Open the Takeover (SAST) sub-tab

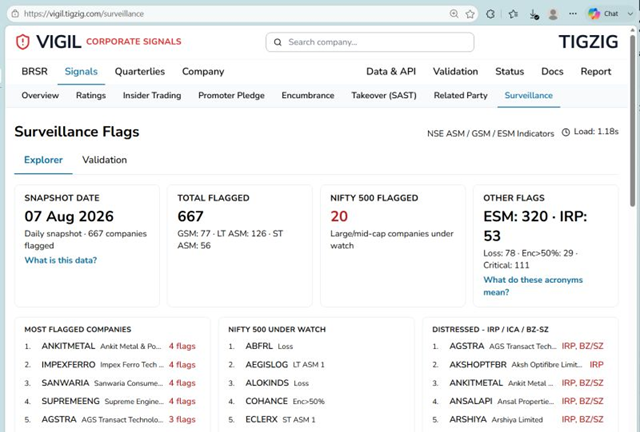(x=384, y=96)
